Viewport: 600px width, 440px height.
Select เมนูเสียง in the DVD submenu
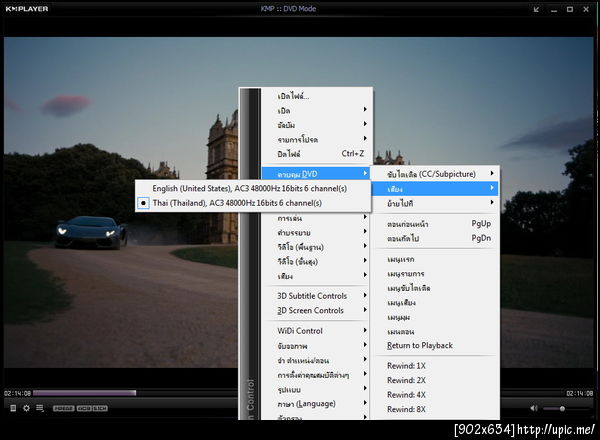(x=435, y=302)
